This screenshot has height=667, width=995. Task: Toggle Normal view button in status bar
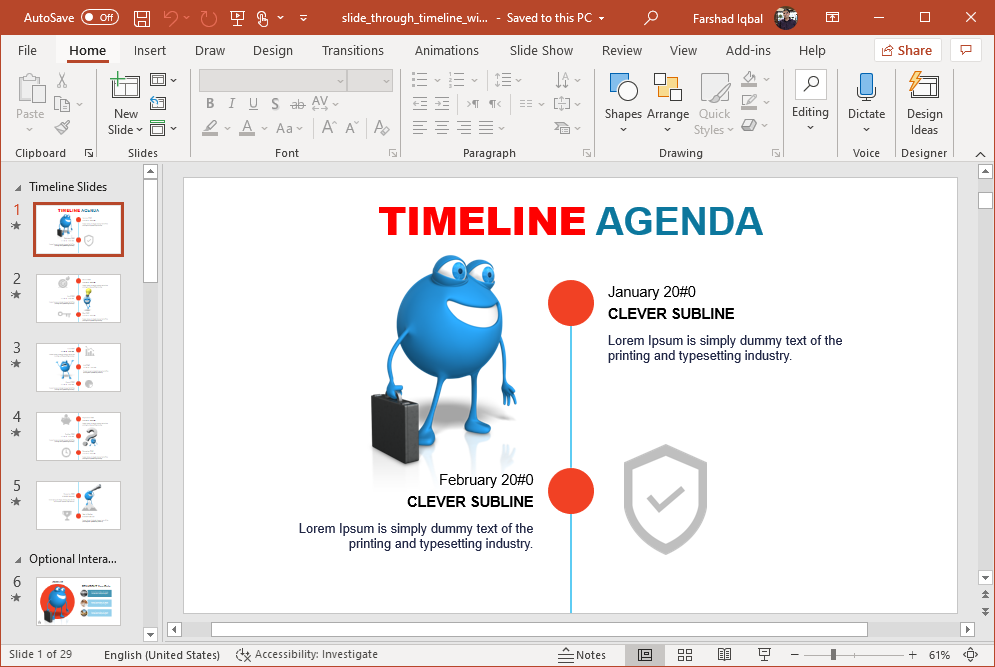tap(645, 655)
